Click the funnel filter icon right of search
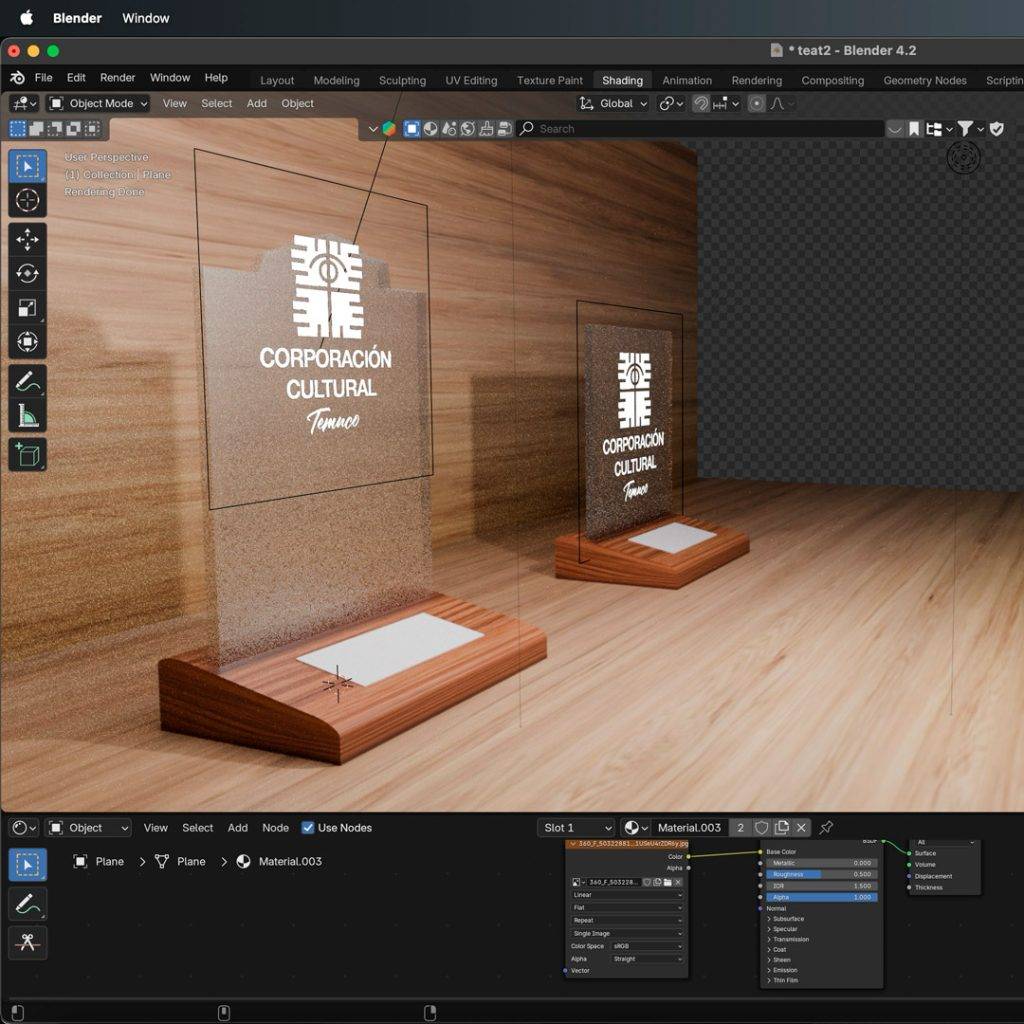This screenshot has height=1024, width=1024. pyautogui.click(x=965, y=129)
